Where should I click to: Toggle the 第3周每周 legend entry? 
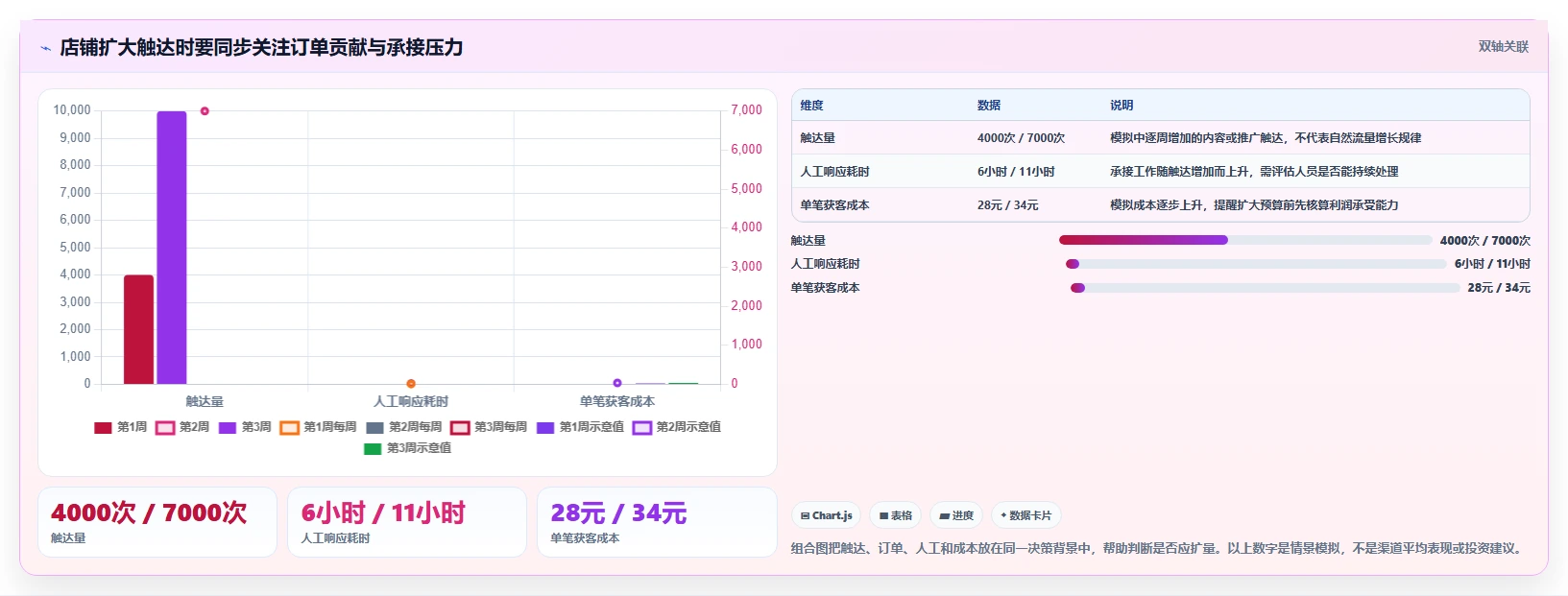pyautogui.click(x=489, y=427)
